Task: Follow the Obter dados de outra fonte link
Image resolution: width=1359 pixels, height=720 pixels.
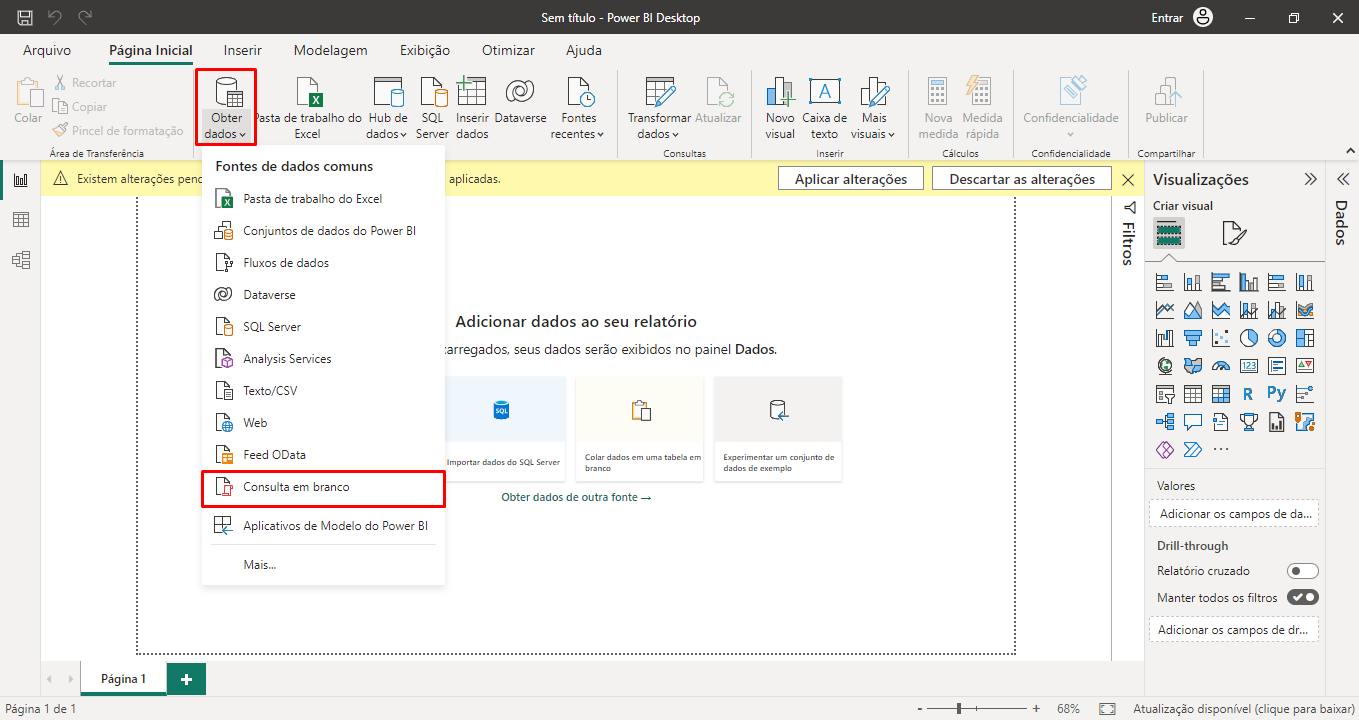Action: (576, 497)
